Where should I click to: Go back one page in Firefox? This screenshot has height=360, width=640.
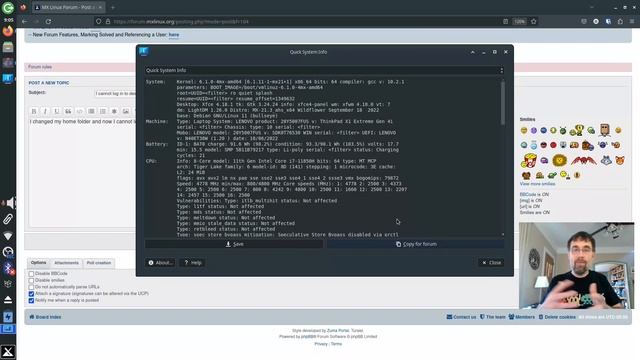24,21
